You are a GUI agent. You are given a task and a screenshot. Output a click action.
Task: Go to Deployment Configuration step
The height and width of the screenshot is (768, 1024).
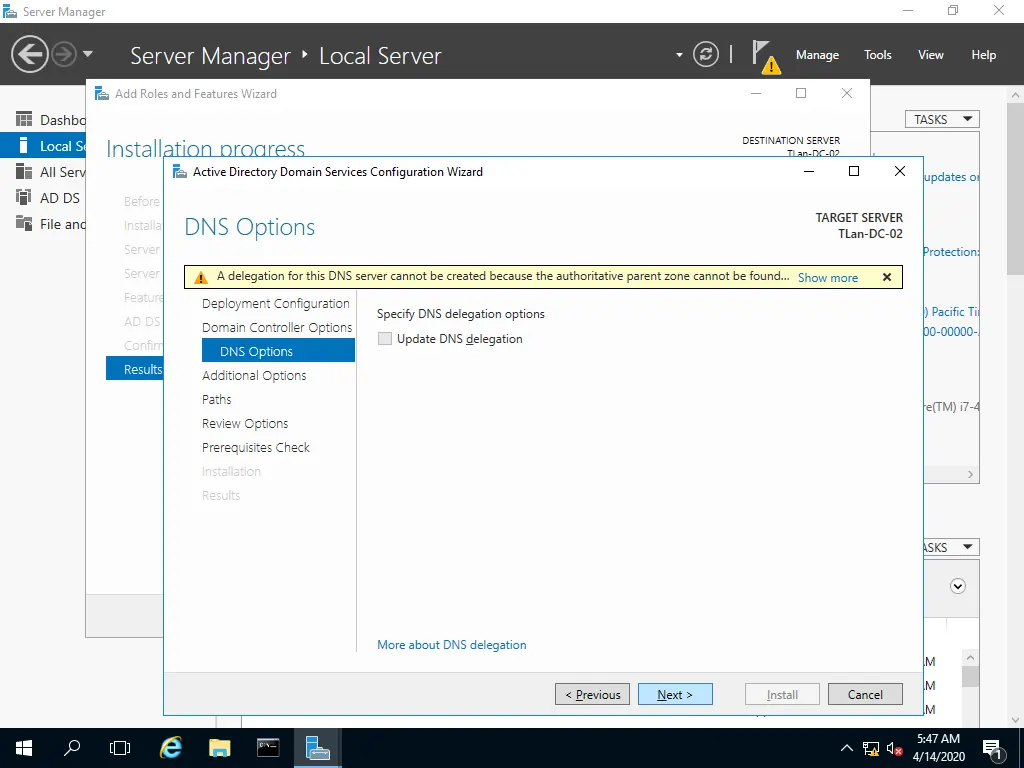(276, 303)
